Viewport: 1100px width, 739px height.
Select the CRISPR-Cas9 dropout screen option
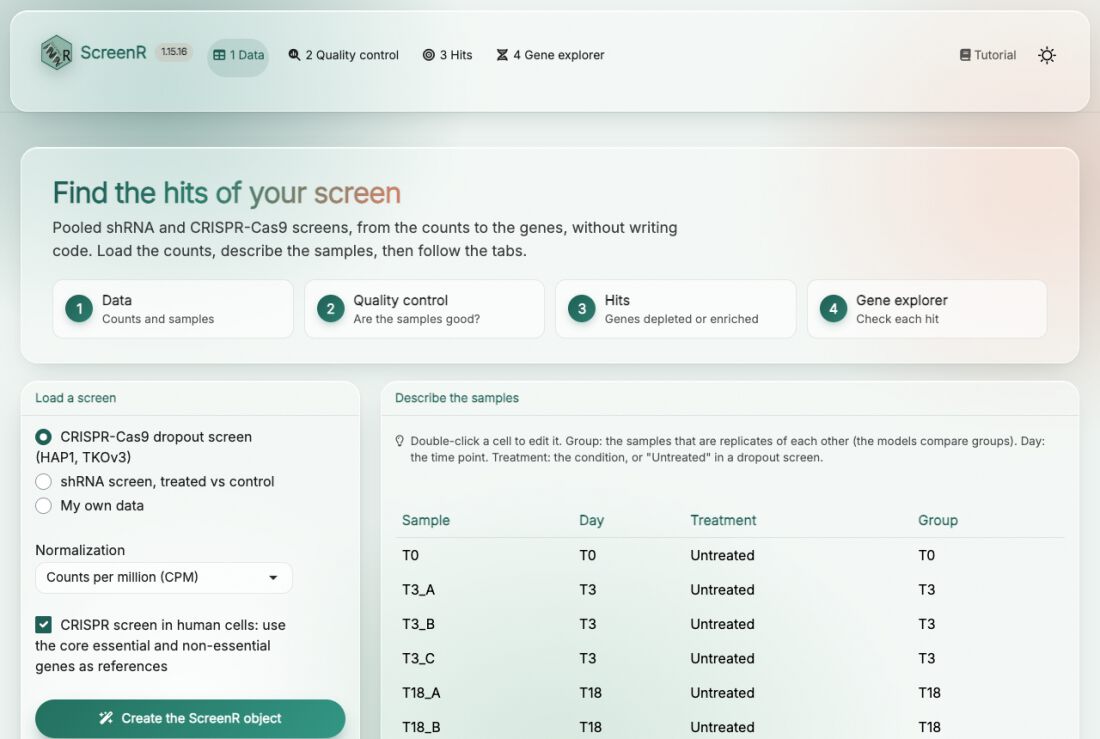pos(43,437)
